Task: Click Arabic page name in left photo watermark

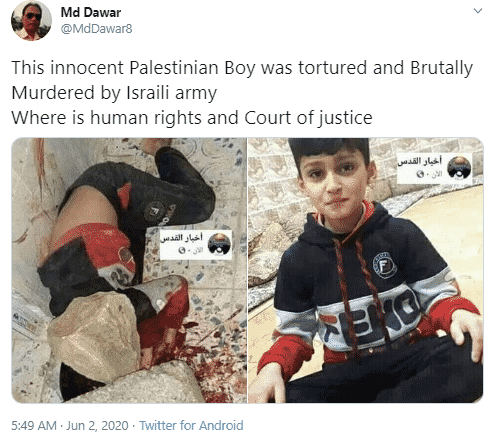Action: pyautogui.click(x=181, y=238)
